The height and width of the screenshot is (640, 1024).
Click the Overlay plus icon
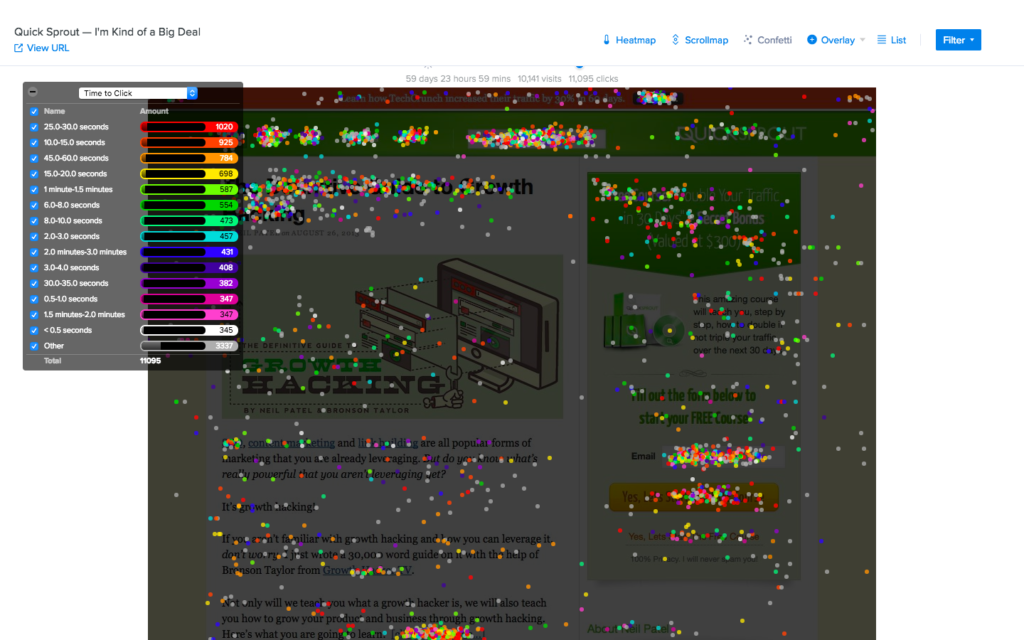(x=812, y=40)
